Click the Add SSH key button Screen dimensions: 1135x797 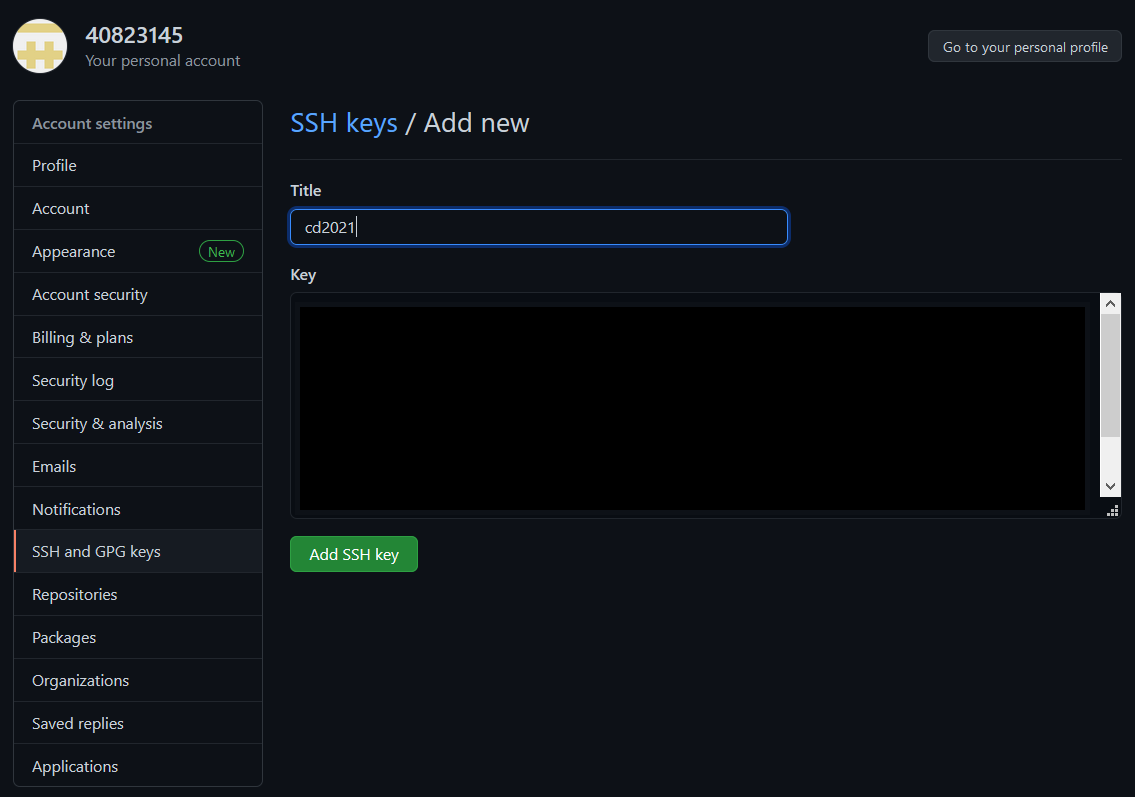tap(354, 554)
